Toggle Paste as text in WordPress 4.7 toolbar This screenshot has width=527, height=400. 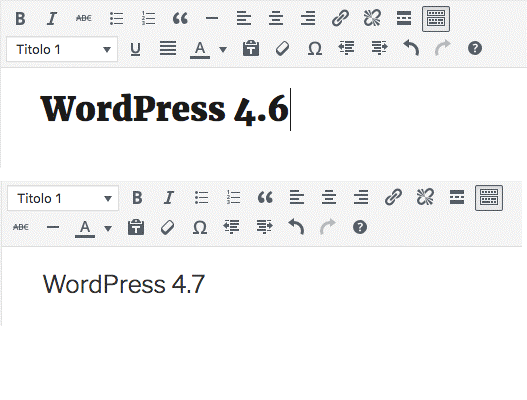click(136, 227)
